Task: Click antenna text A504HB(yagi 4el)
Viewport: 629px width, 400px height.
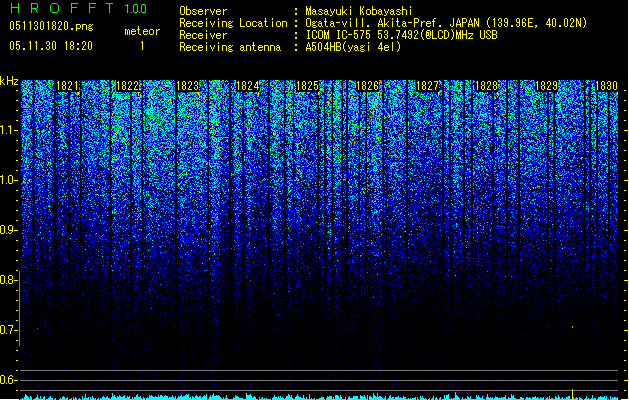Action: point(353,47)
